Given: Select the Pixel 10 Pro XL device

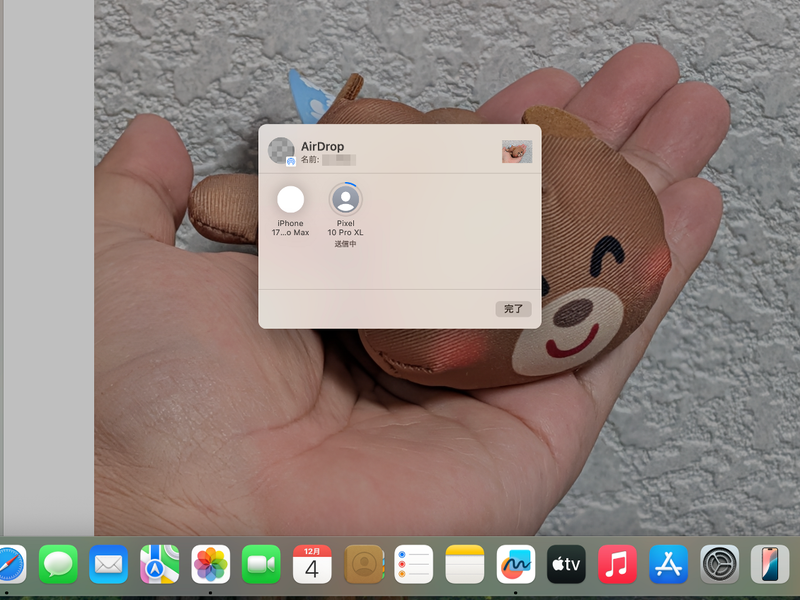Looking at the screenshot, I should point(345,200).
